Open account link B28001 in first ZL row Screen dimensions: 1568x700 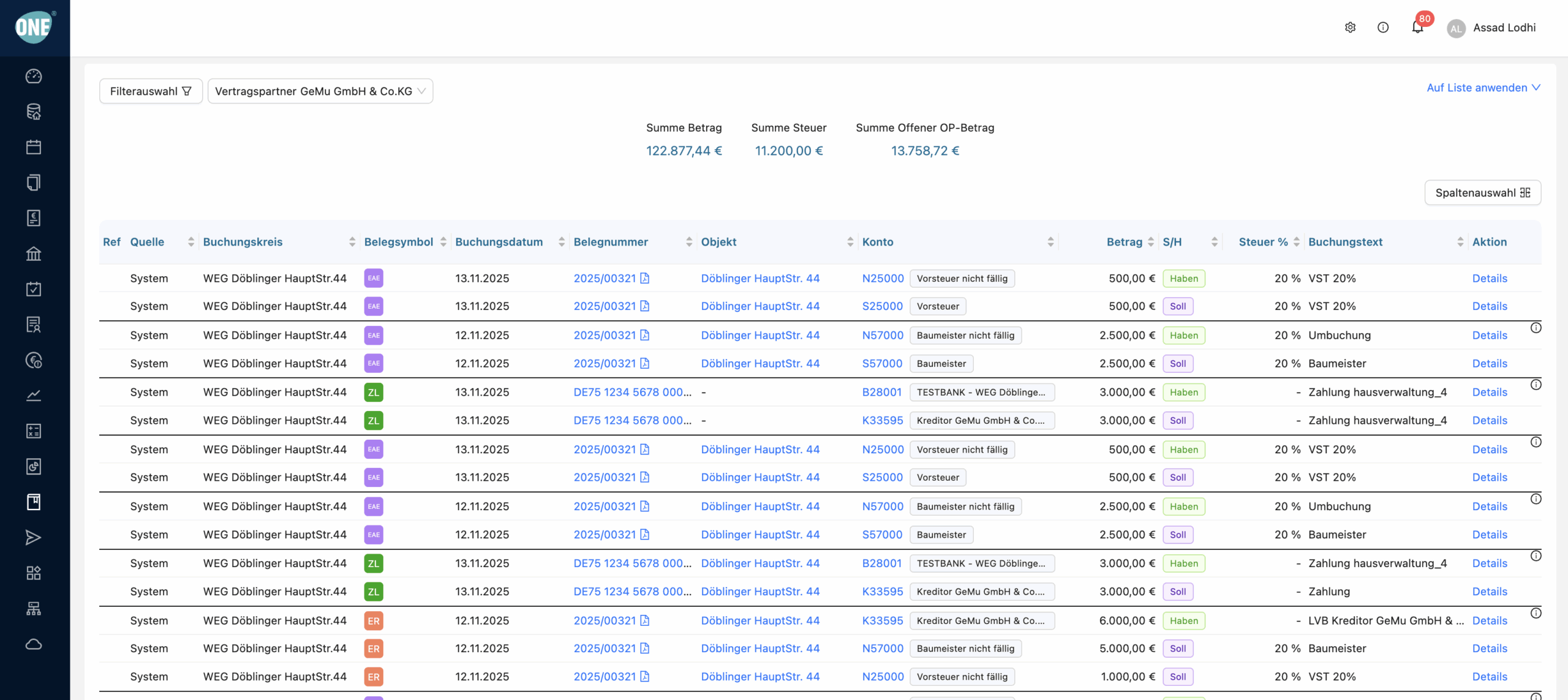[x=881, y=392]
